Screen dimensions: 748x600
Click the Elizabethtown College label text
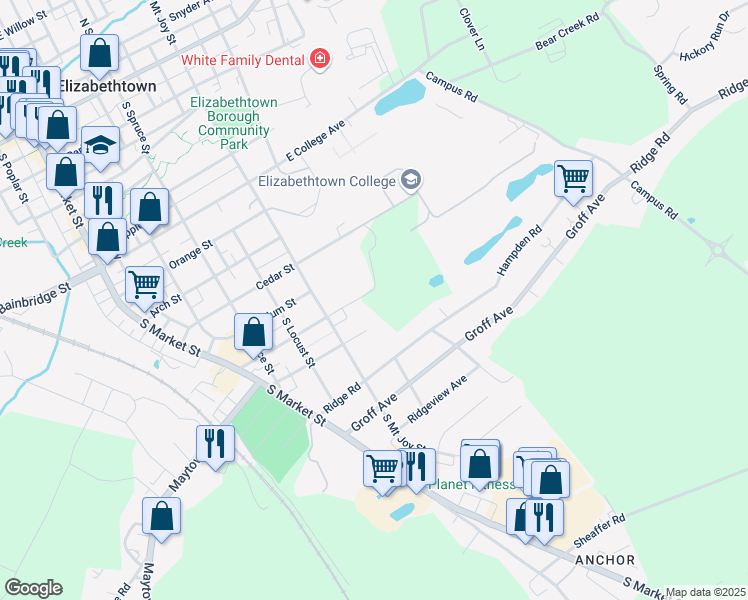tap(327, 181)
